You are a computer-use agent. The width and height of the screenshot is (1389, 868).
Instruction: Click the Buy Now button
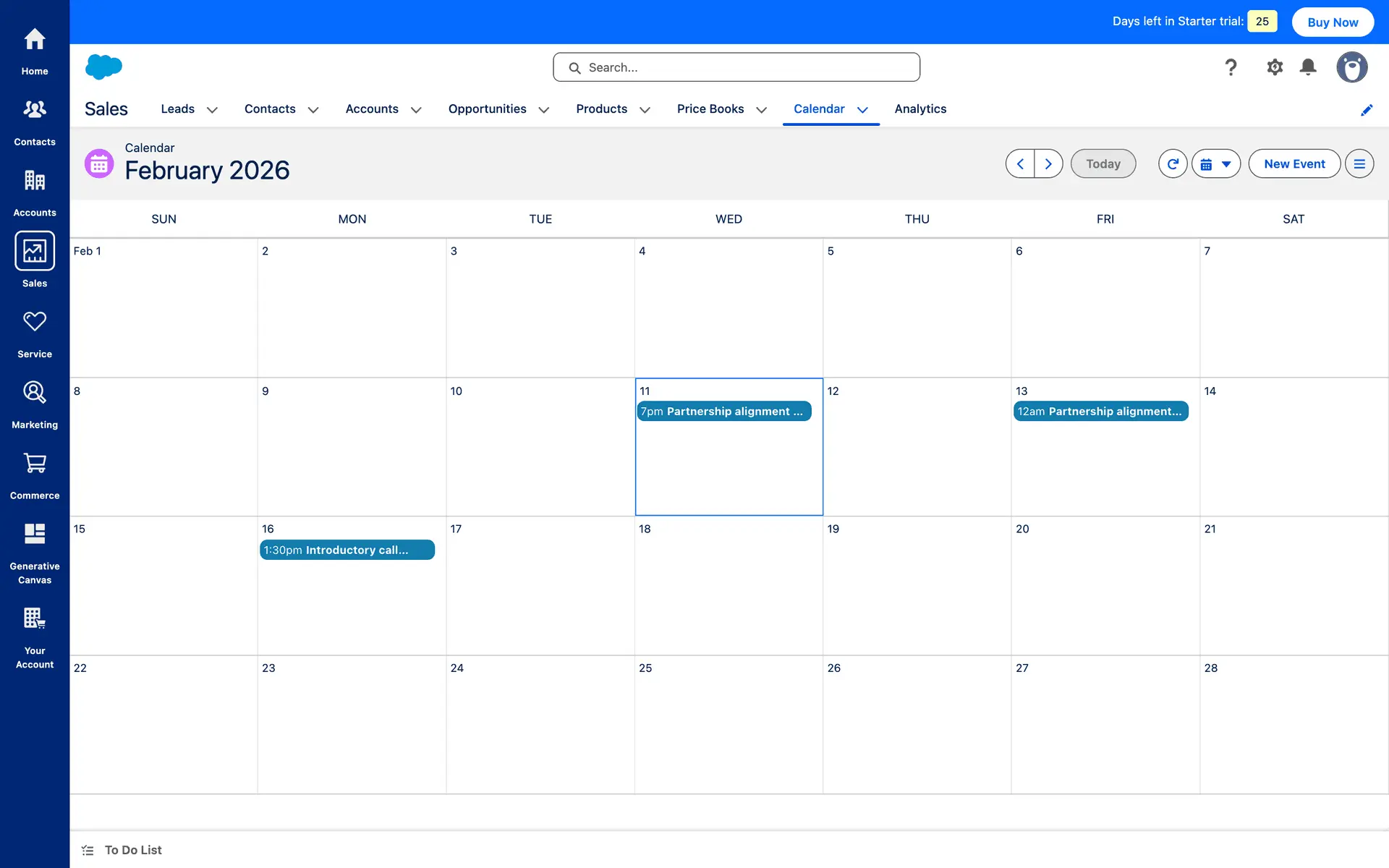pyautogui.click(x=1333, y=22)
